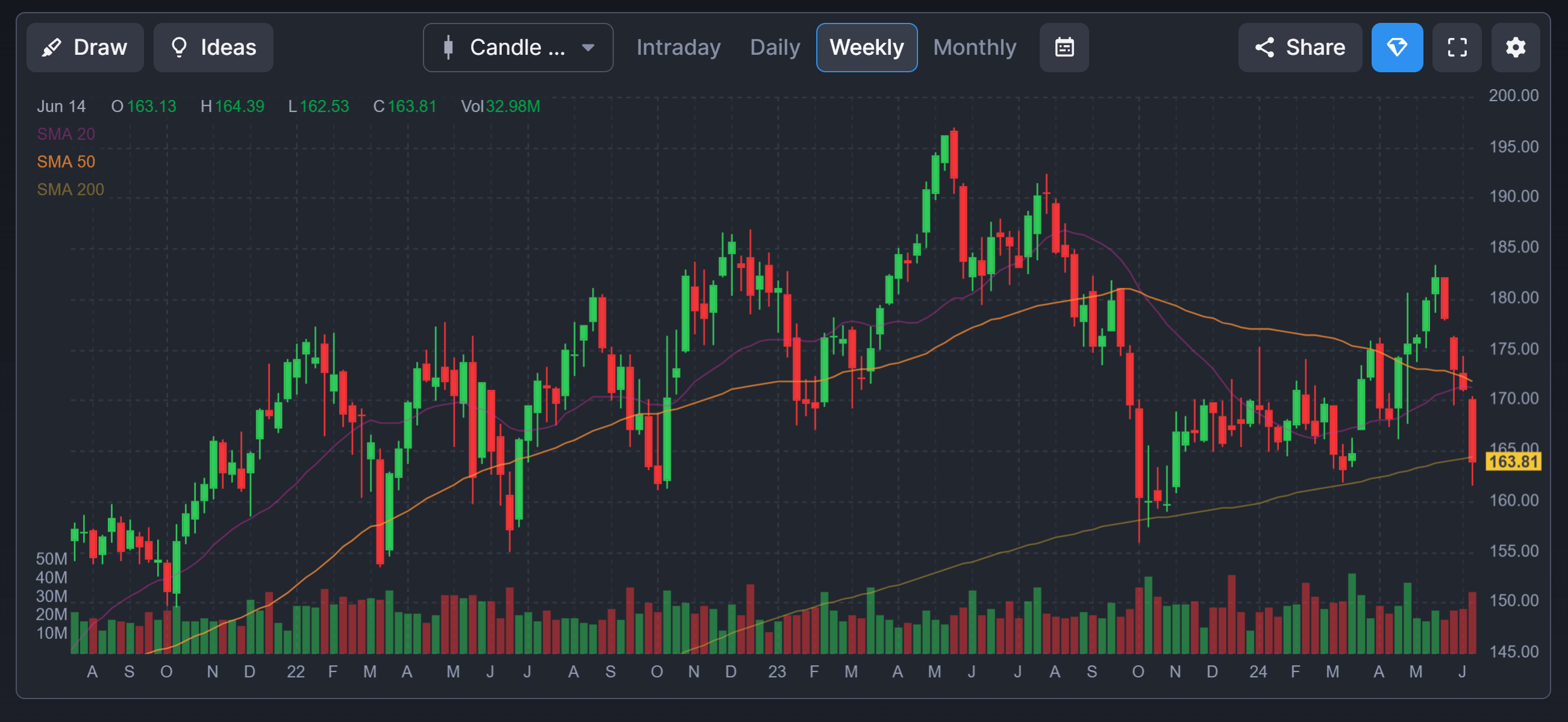Click the low price value 162.53
Image resolution: width=1568 pixels, height=722 pixels.
tap(325, 107)
